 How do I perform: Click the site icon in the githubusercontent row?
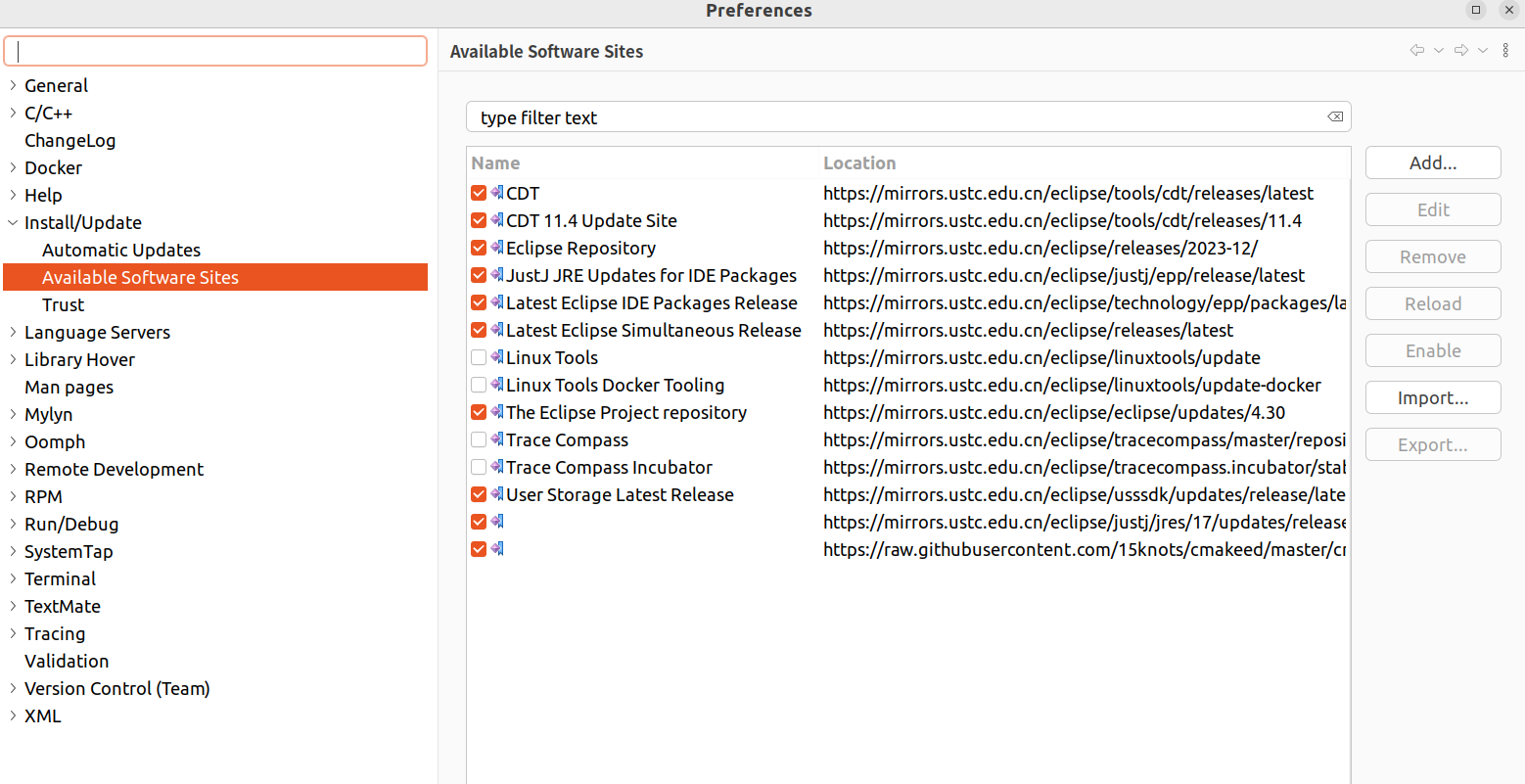tap(497, 549)
